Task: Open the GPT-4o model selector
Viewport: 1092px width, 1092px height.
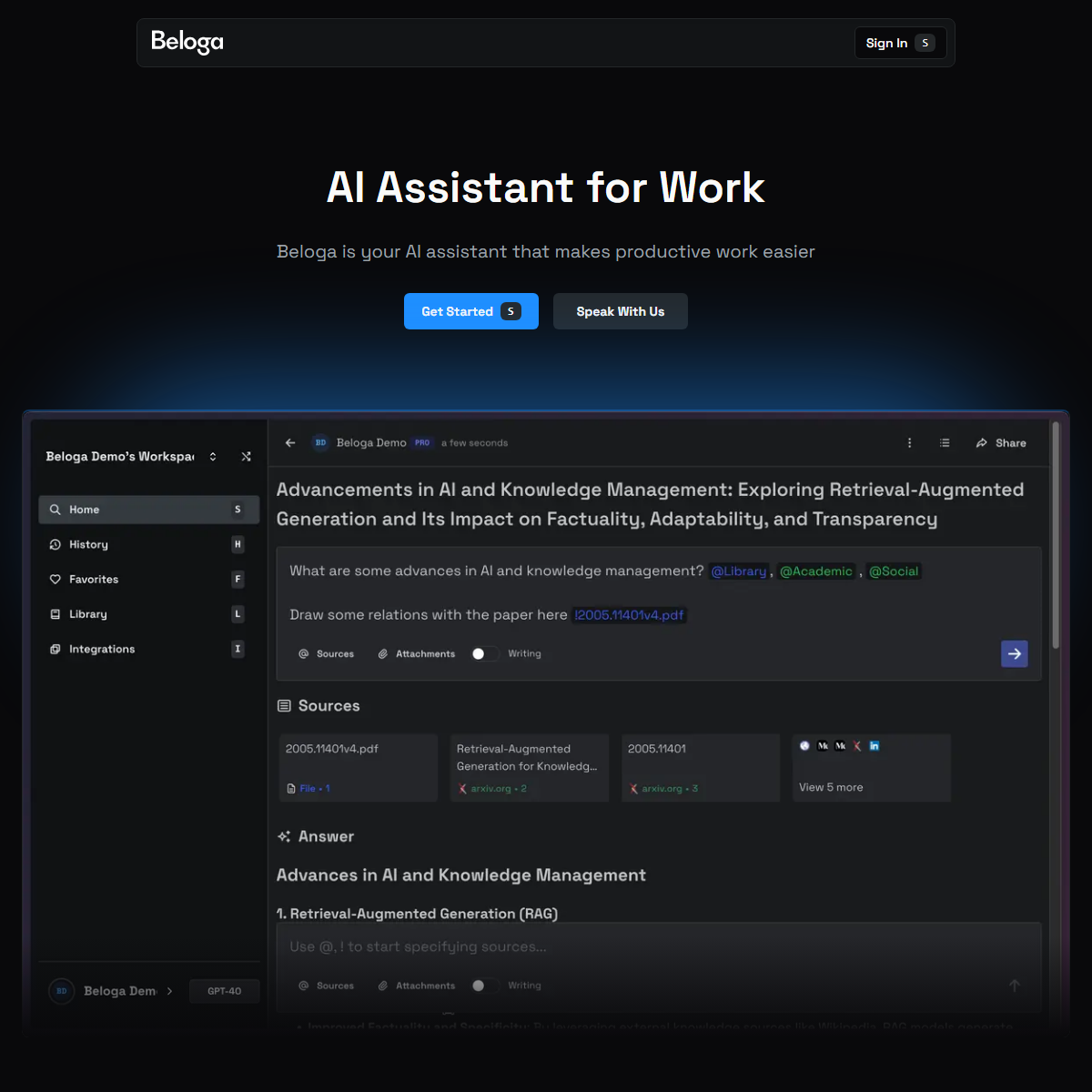Action: click(224, 991)
